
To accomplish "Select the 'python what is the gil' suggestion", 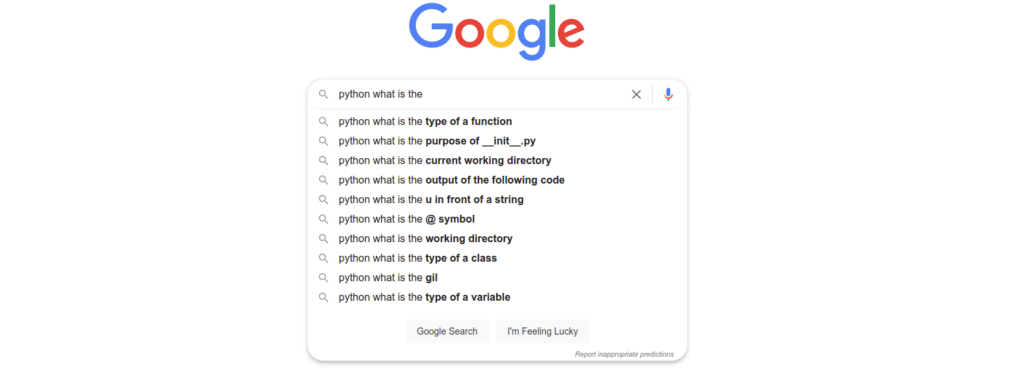I will [x=497, y=278].
